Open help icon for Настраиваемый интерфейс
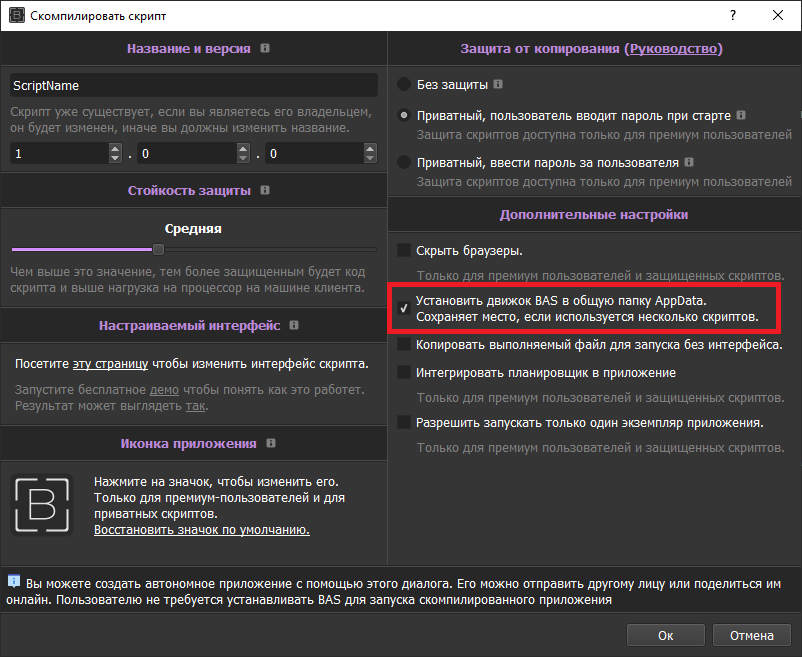Image resolution: width=802 pixels, height=657 pixels. tap(294, 325)
